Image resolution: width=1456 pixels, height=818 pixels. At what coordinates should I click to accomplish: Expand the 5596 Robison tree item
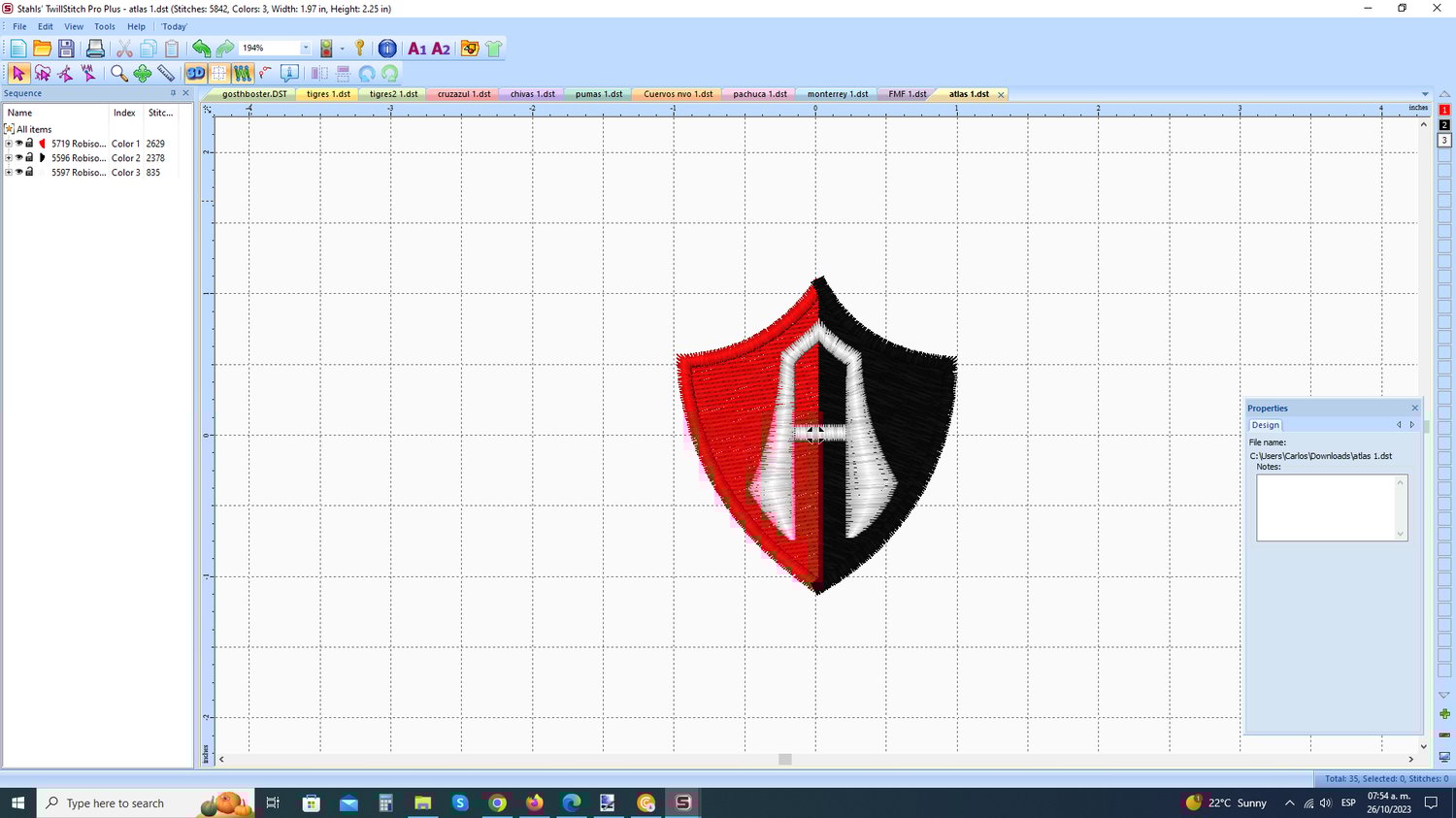[9, 158]
